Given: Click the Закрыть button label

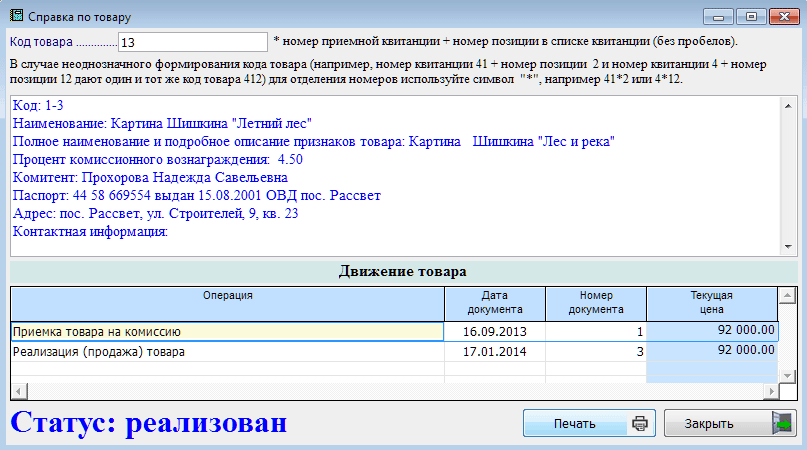Looking at the screenshot, I should [709, 424].
